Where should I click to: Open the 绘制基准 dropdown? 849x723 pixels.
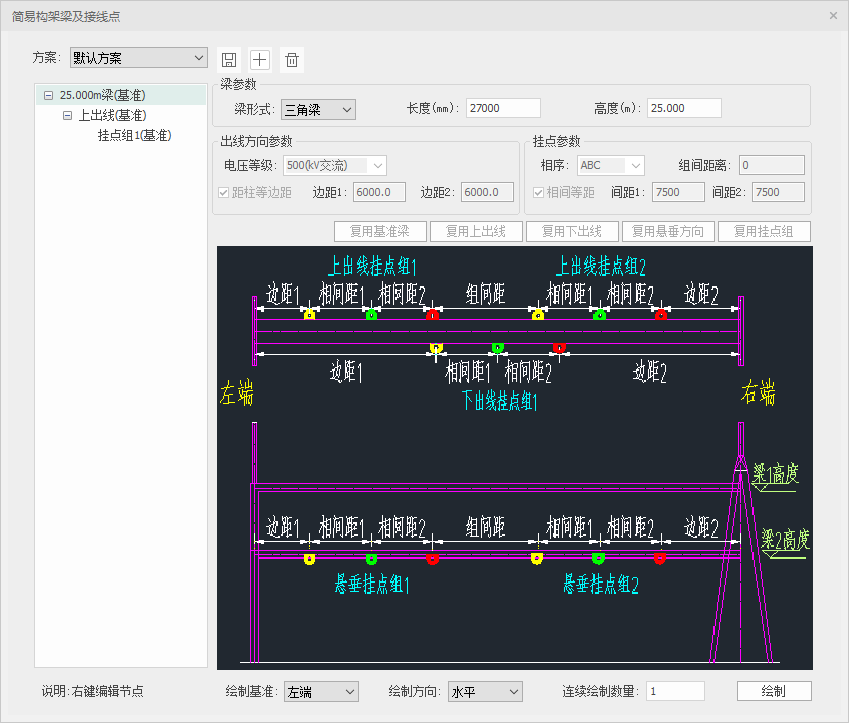tap(320, 691)
